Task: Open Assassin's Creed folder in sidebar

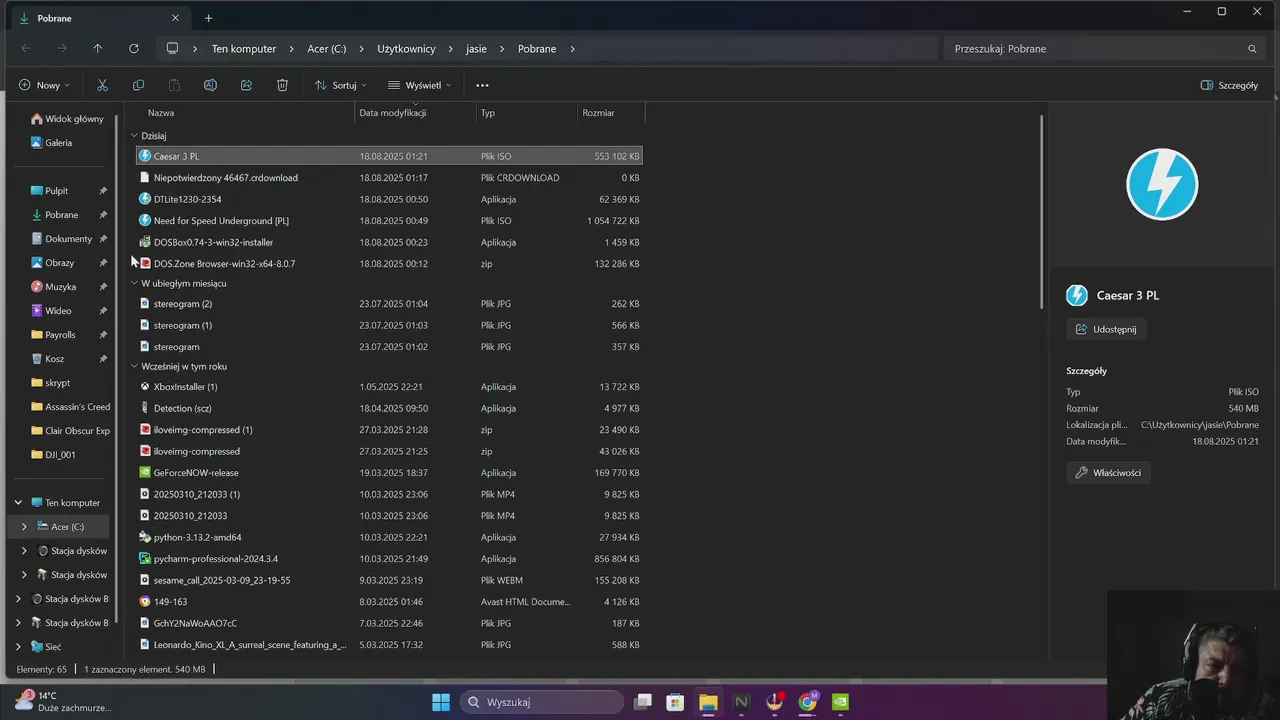Action: (70, 406)
